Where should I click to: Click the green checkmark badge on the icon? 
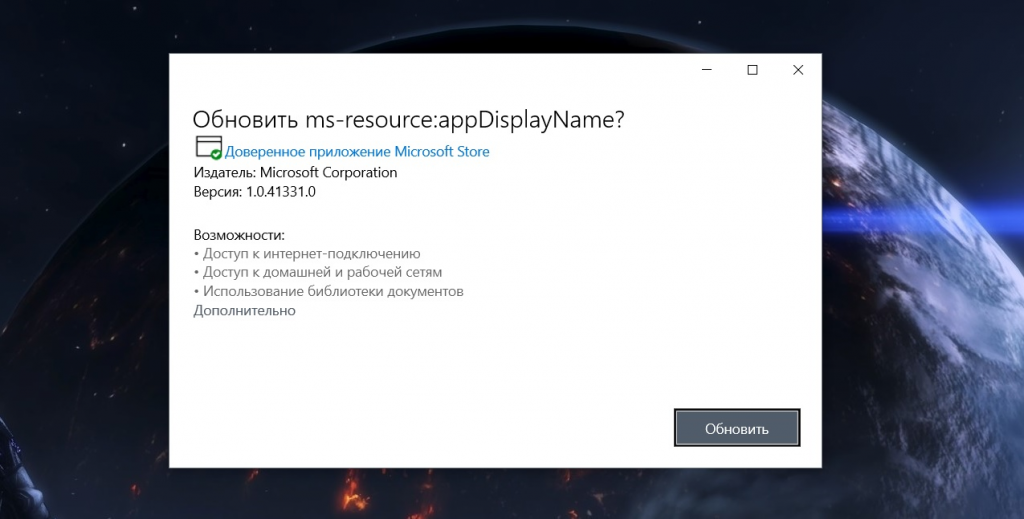point(216,155)
